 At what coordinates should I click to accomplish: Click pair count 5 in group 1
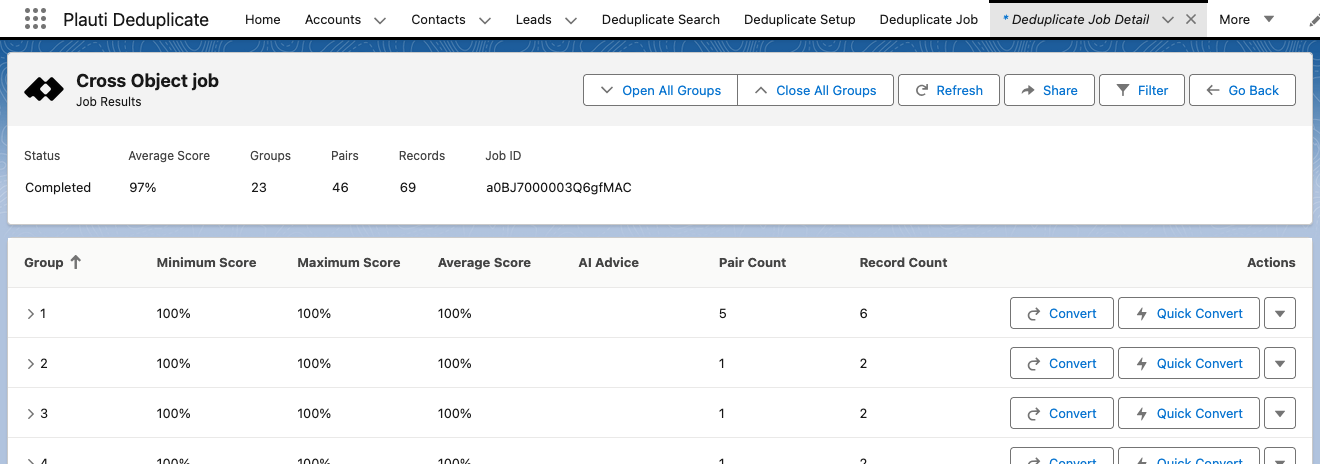click(722, 313)
